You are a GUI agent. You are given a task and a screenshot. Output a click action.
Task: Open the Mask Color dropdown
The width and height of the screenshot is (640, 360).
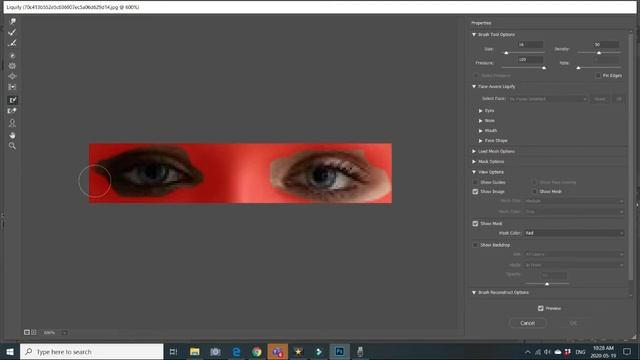click(x=574, y=233)
